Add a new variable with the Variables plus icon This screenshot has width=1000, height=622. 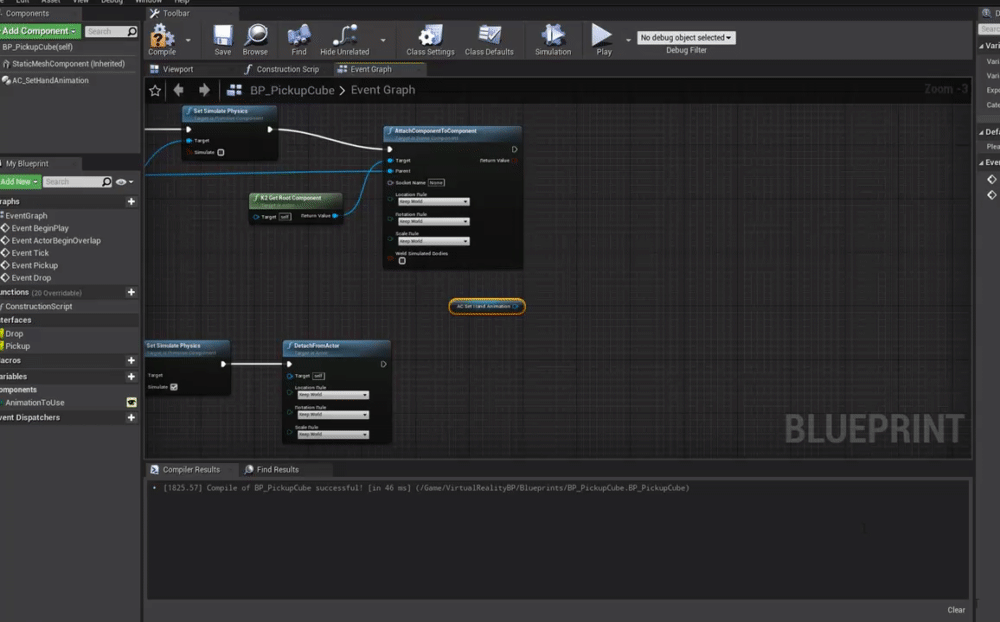click(131, 376)
